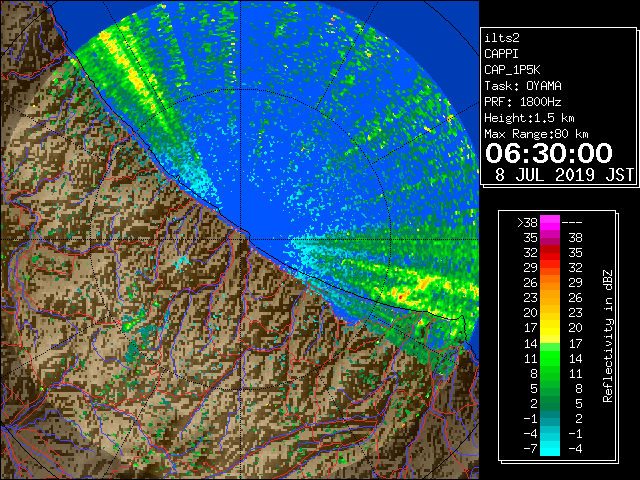Image resolution: width=640 pixels, height=480 pixels.
Task: Click the 'Max Range:80 km' line
Action: tap(536, 134)
